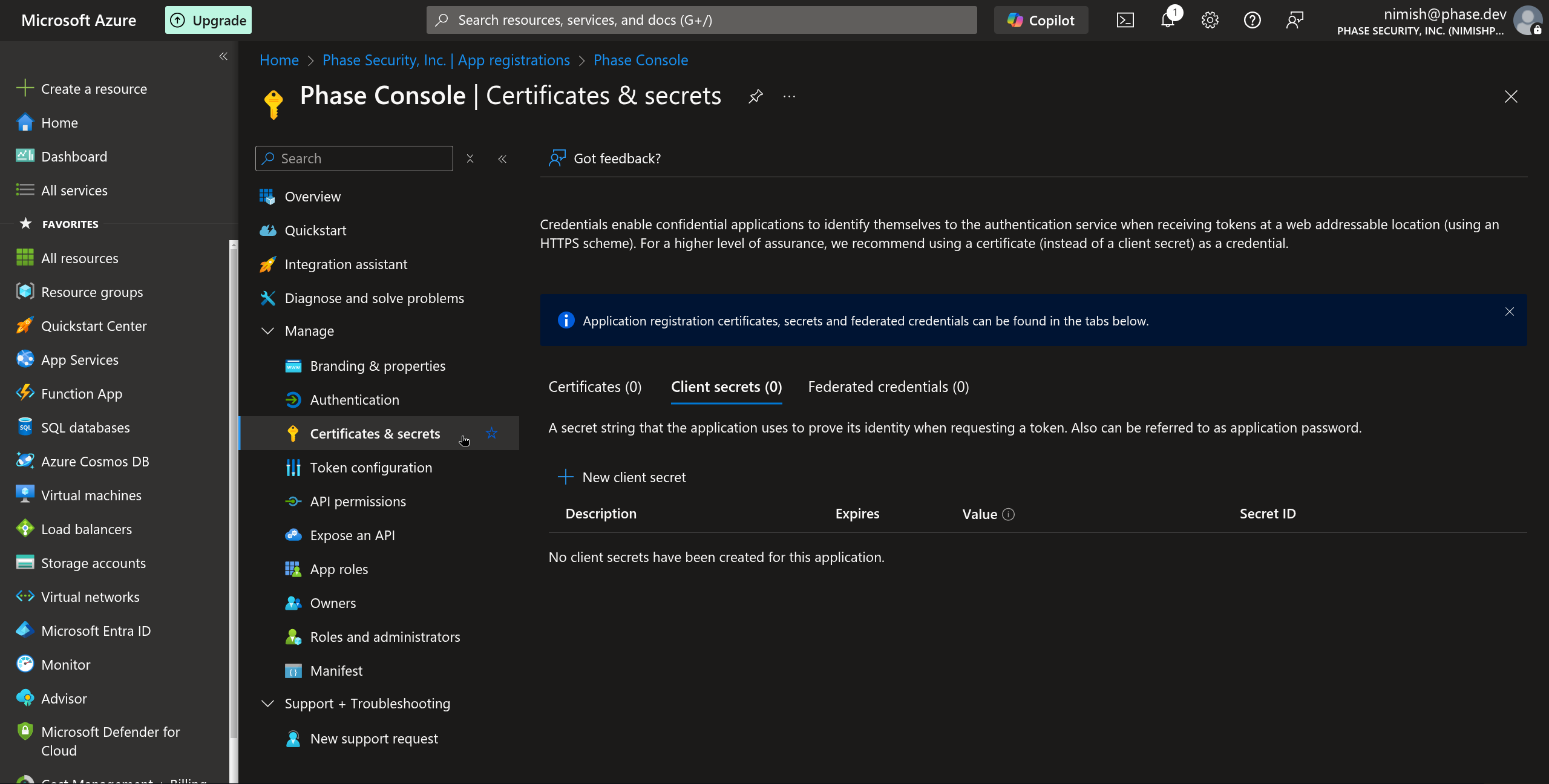Open Token configuration settings
This screenshot has width=1549, height=784.
point(371,467)
